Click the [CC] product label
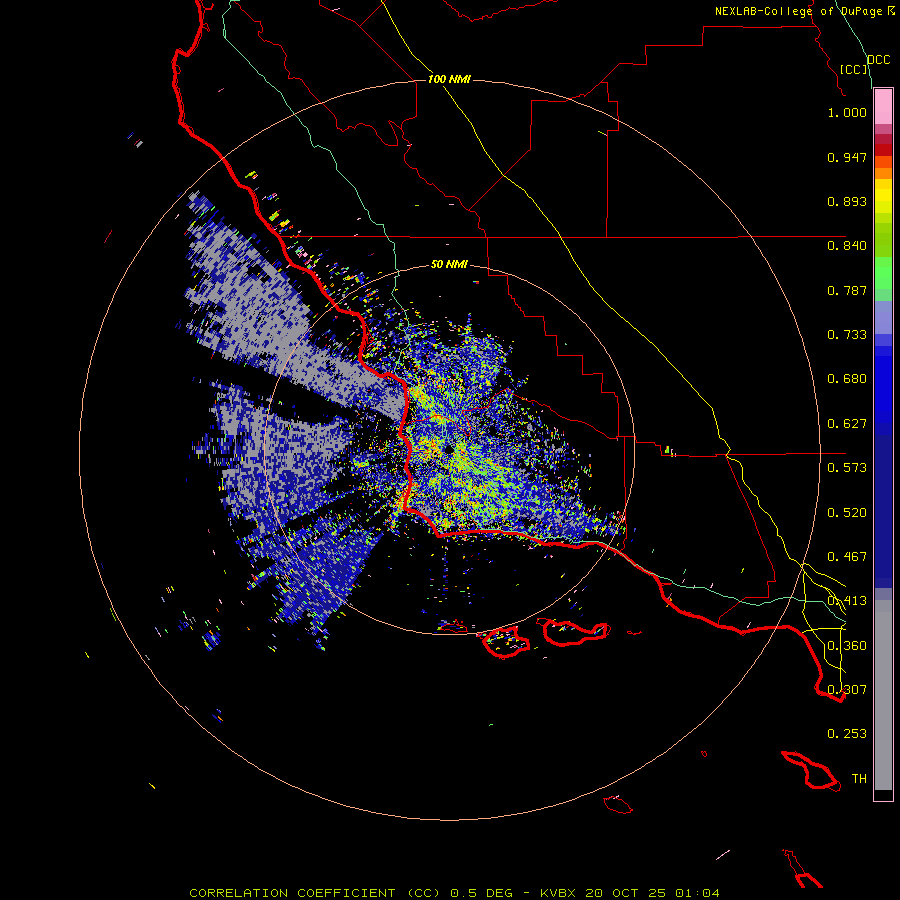Viewport: 900px width, 900px height. pyautogui.click(x=854, y=69)
